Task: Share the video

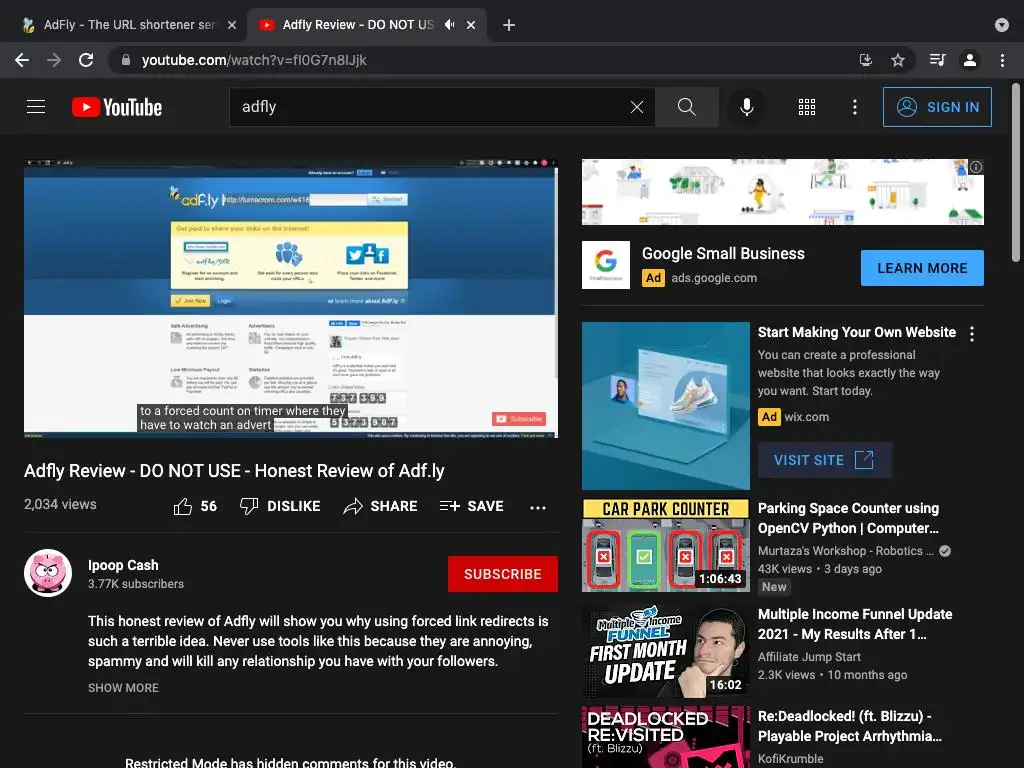Action: tap(380, 506)
